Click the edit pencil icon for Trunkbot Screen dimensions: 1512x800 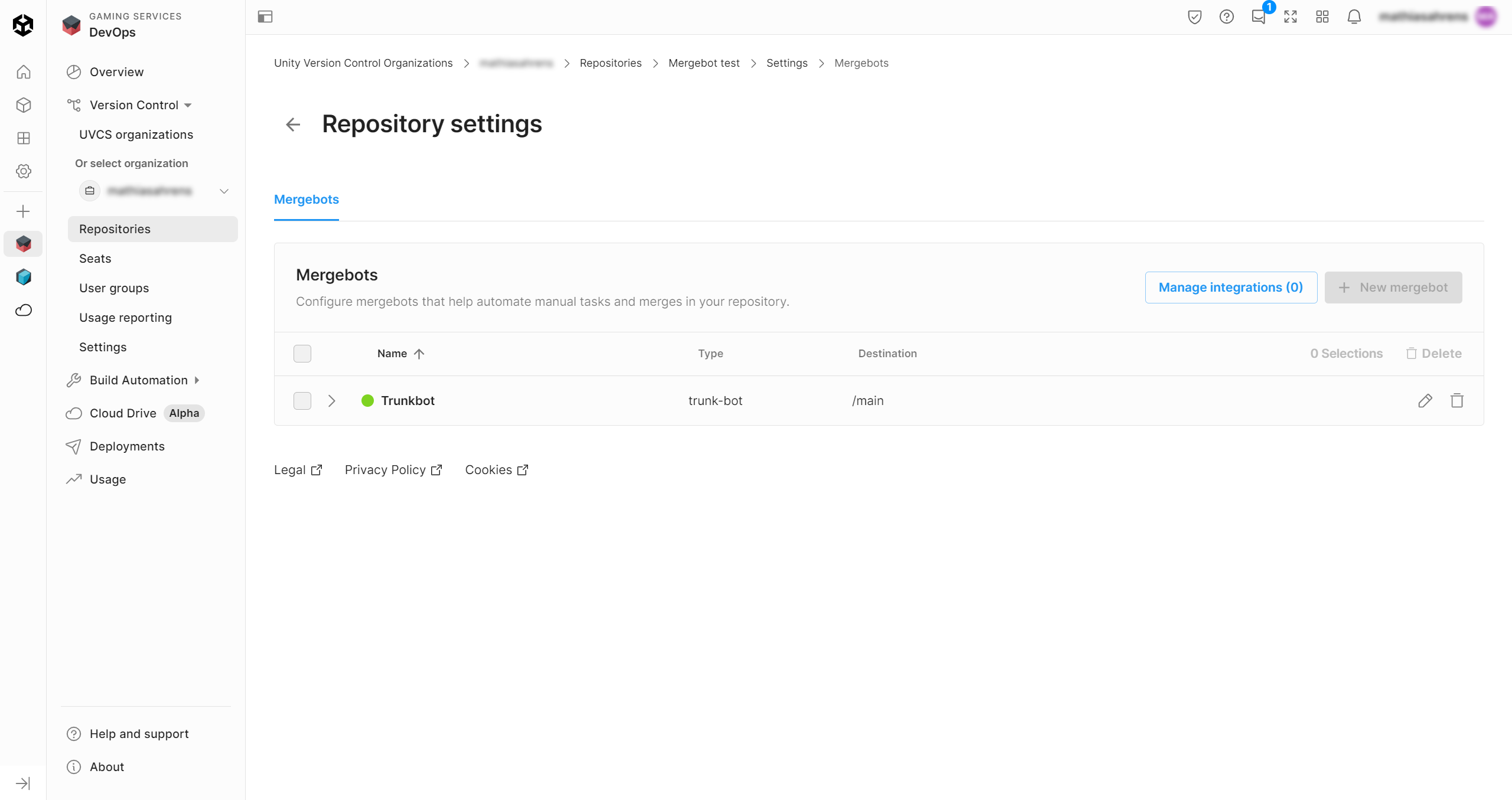(1425, 401)
